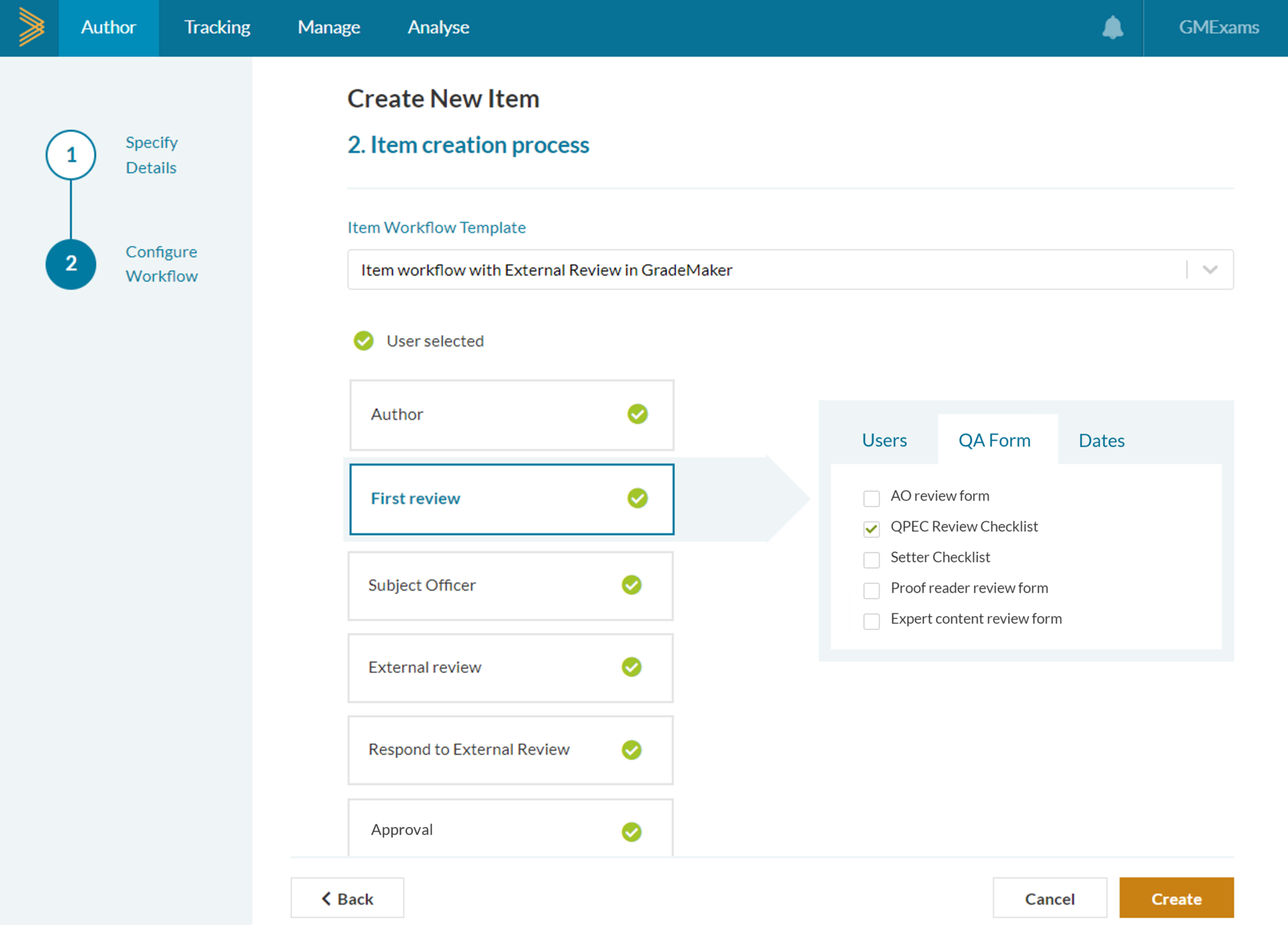Expand the External review workflow stage

(510, 668)
